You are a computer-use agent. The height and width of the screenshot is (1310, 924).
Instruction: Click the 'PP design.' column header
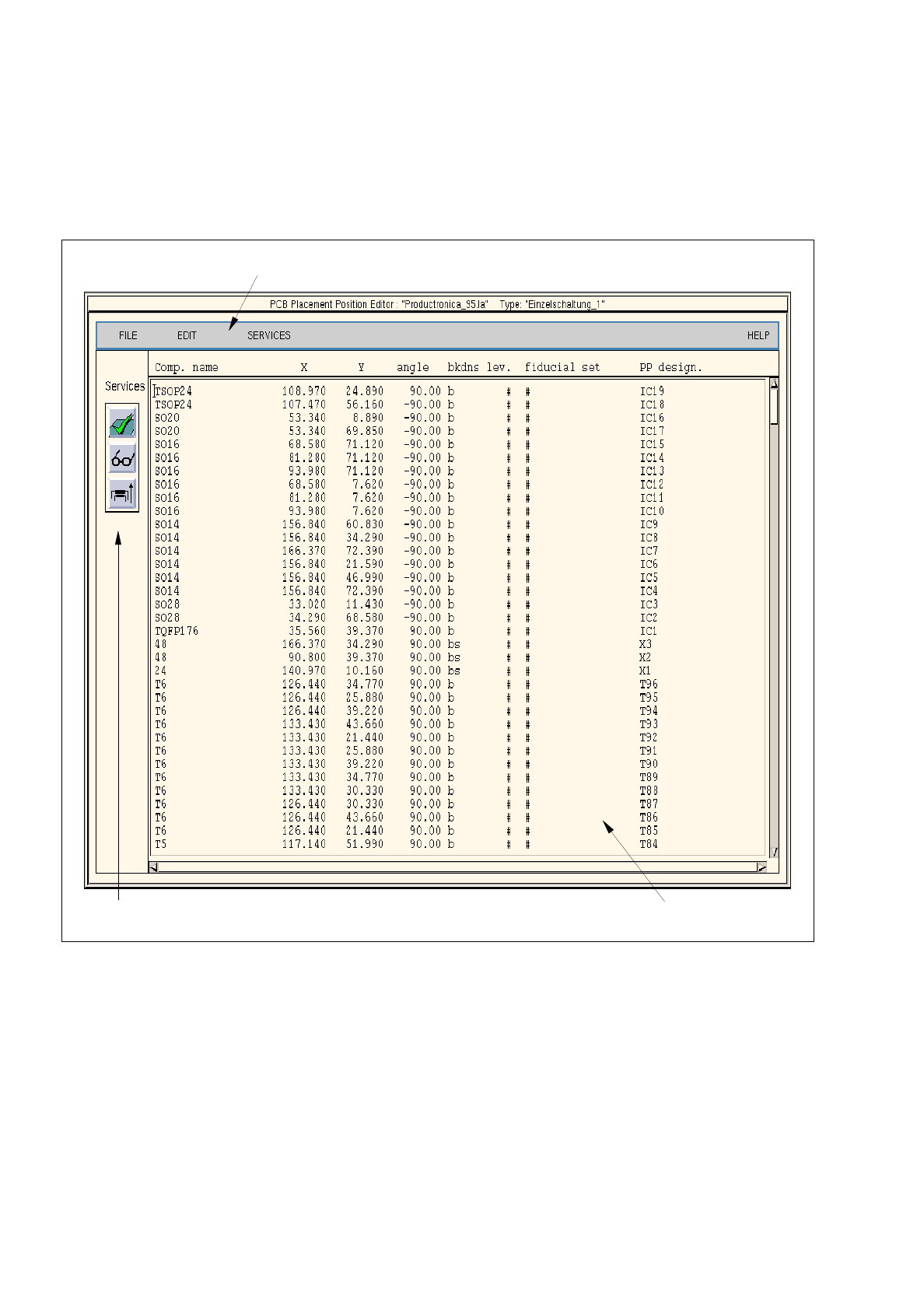tap(670, 367)
